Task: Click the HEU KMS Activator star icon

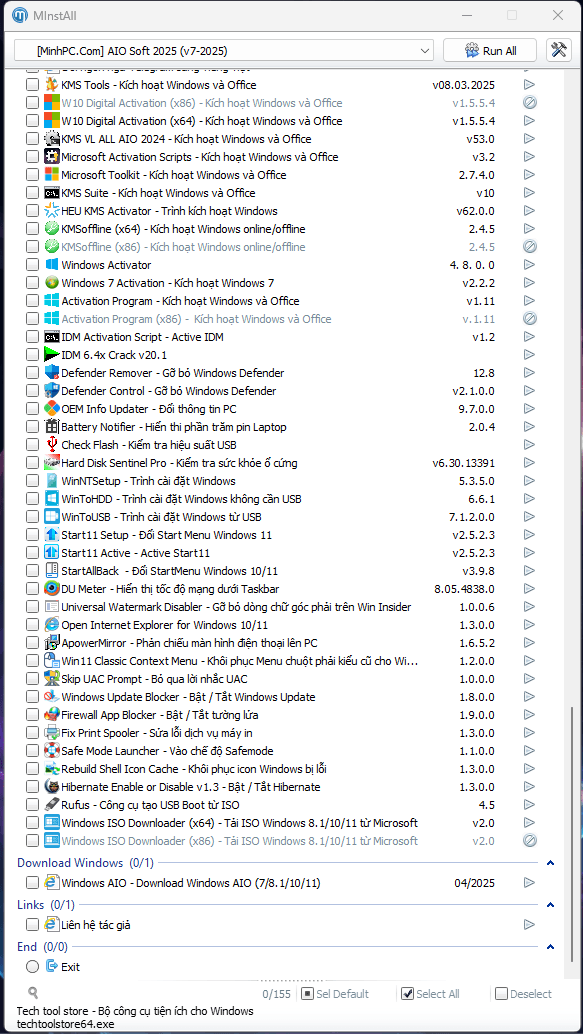Action: tap(51, 211)
